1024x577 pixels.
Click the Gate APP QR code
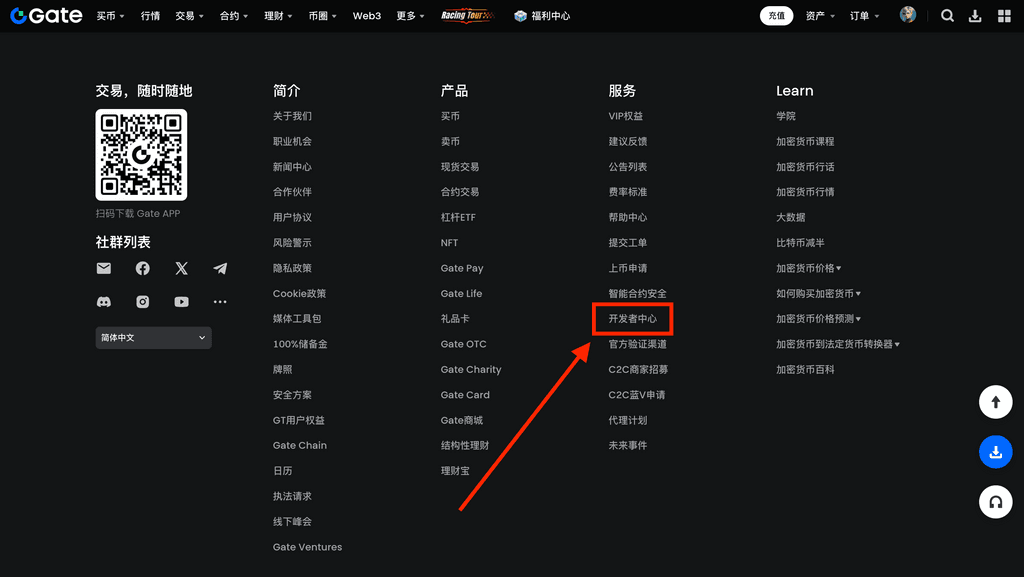pos(141,155)
